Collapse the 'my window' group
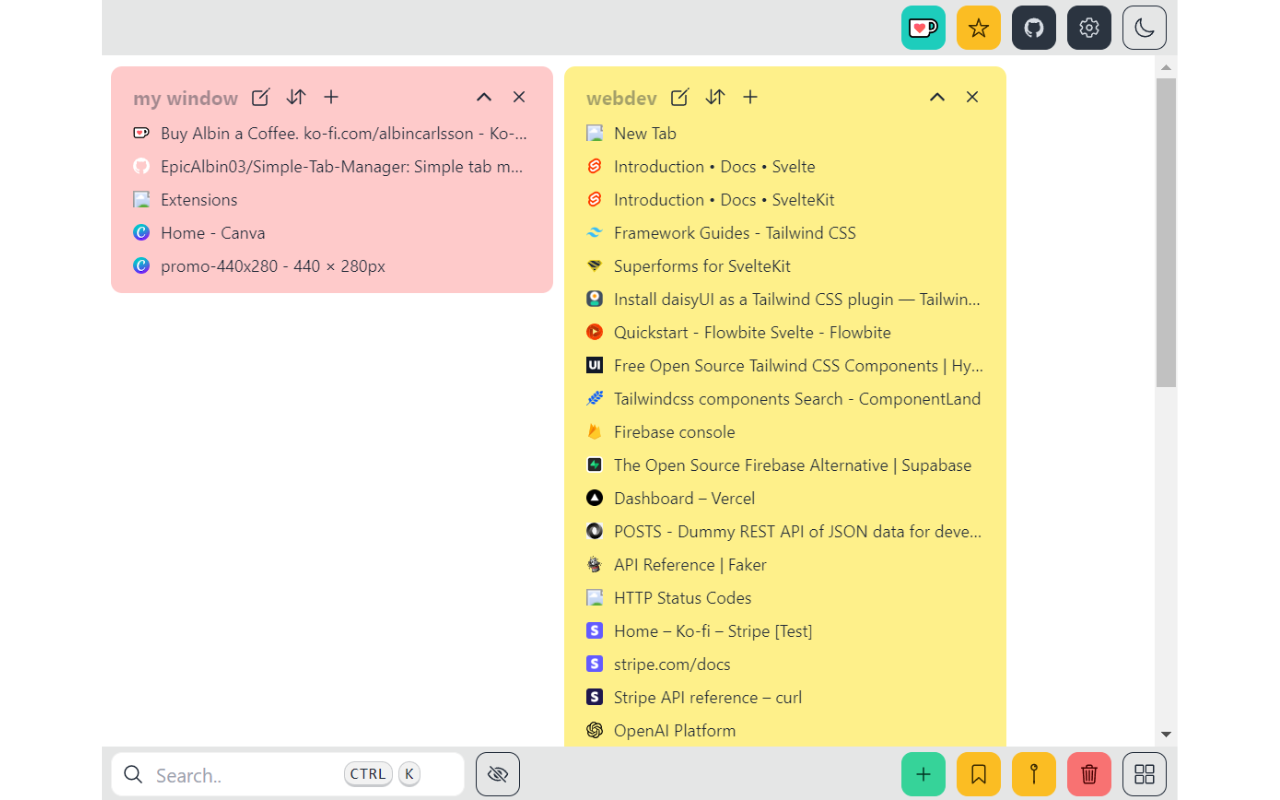Image resolution: width=1280 pixels, height=800 pixels. pos(484,97)
